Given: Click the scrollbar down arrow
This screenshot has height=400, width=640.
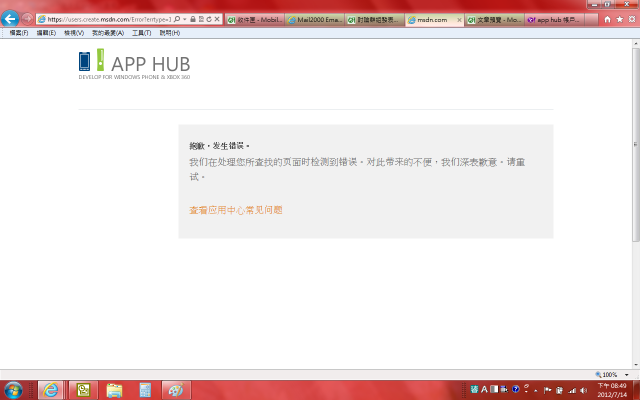Looking at the screenshot, I should [636, 365].
